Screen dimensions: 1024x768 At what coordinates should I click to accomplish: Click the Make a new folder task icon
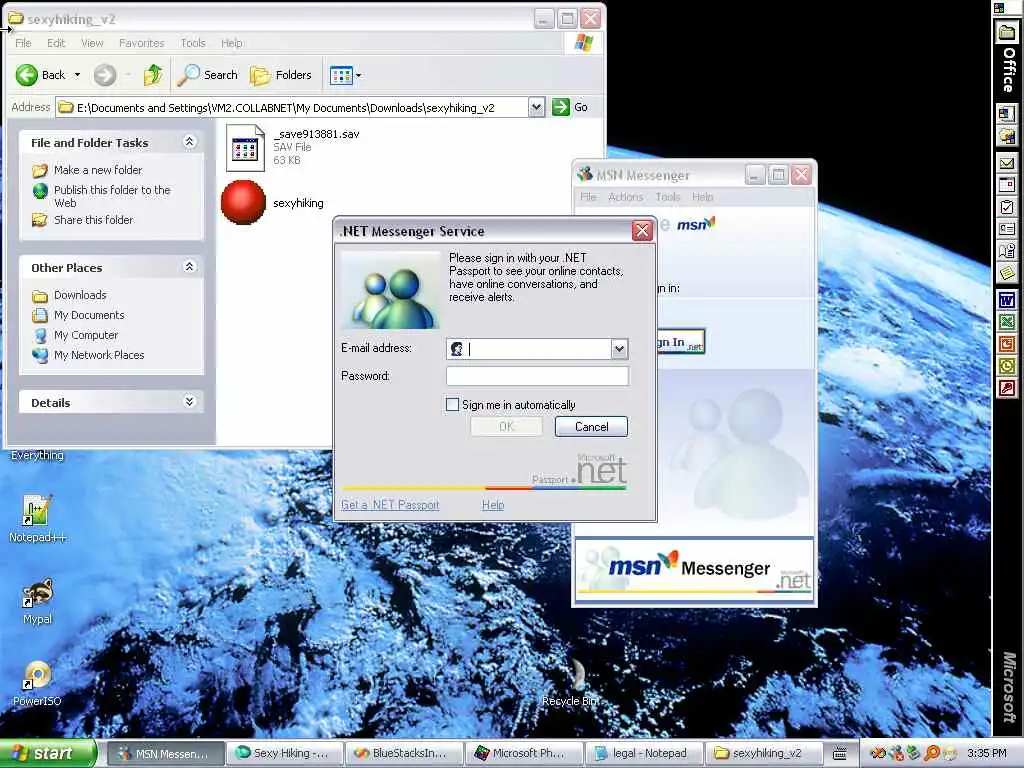coord(40,170)
